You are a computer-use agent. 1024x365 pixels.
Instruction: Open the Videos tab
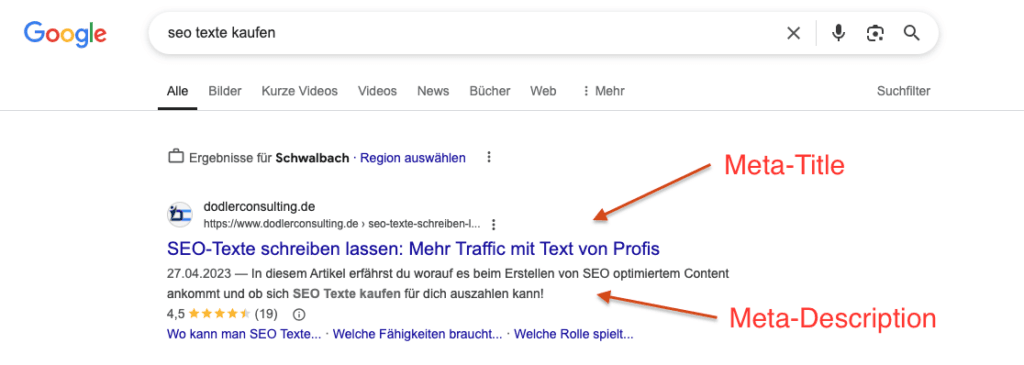377,91
